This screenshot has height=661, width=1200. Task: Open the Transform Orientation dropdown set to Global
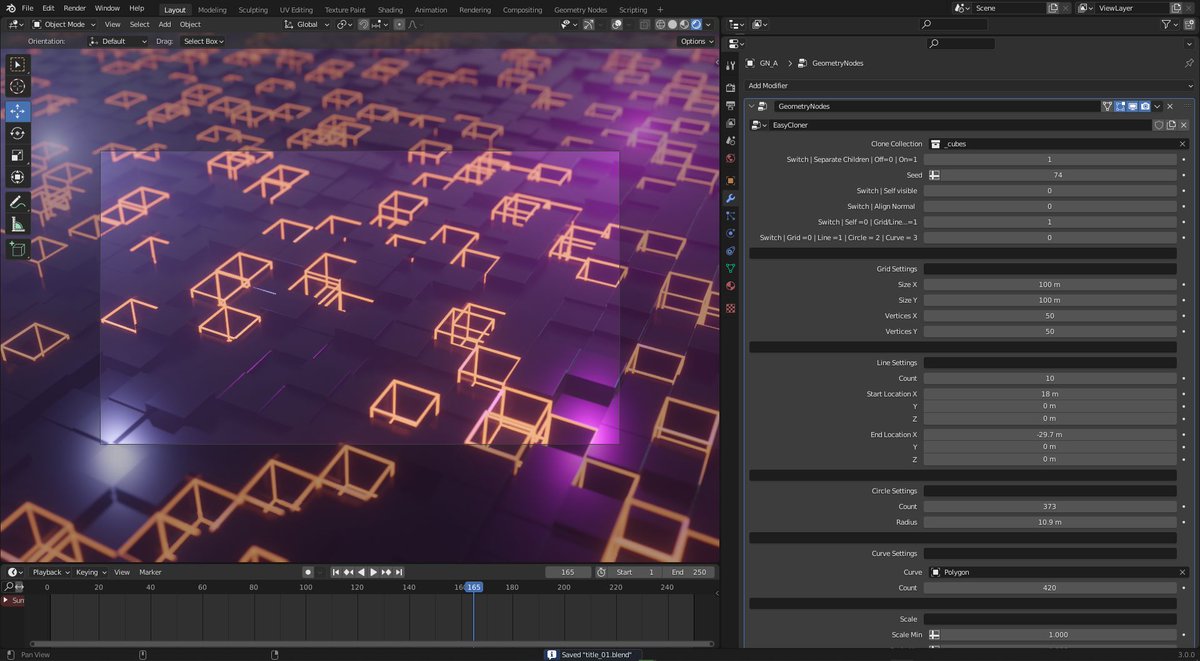pyautogui.click(x=307, y=24)
